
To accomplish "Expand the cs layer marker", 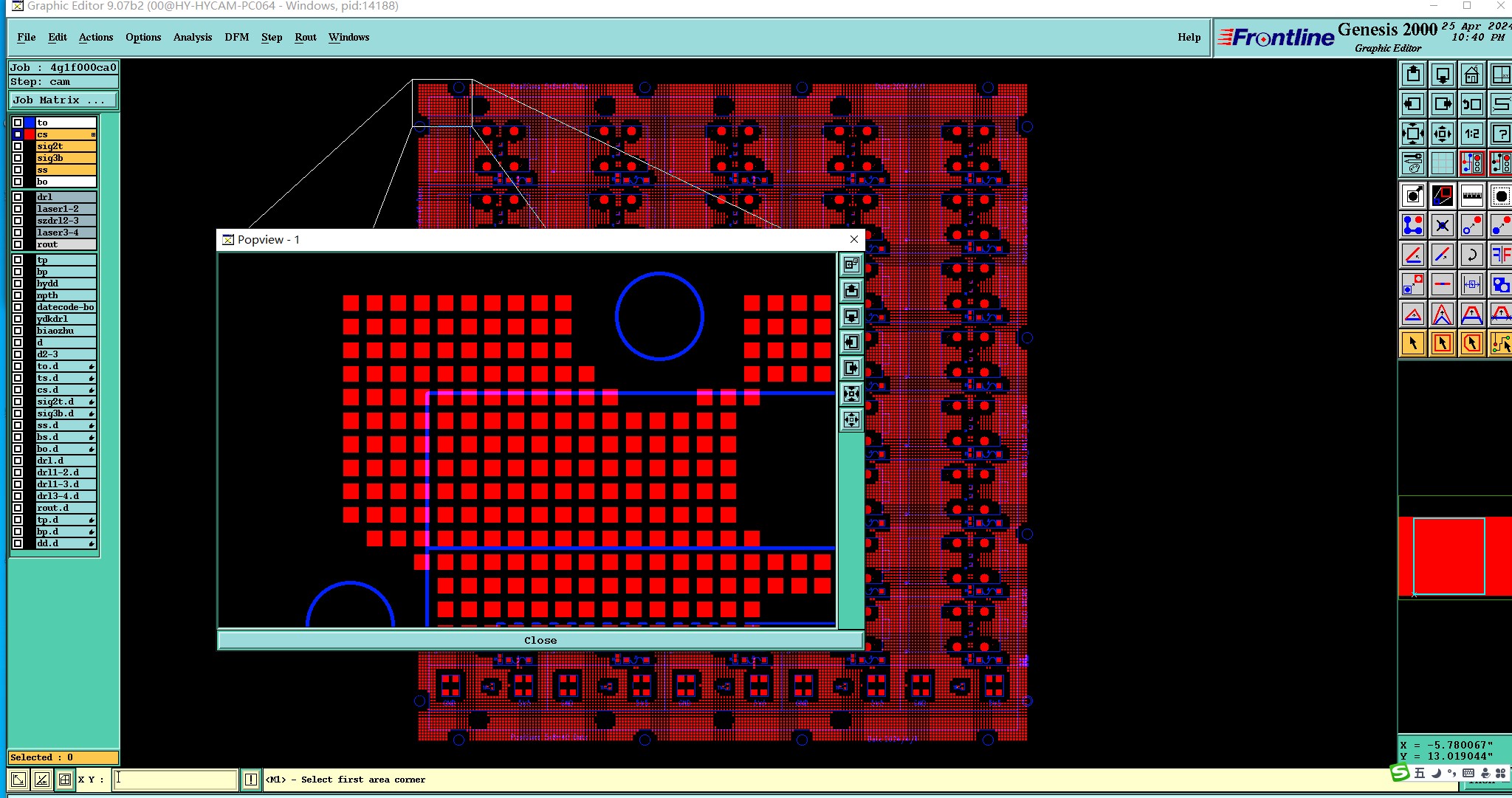I will coord(93,134).
